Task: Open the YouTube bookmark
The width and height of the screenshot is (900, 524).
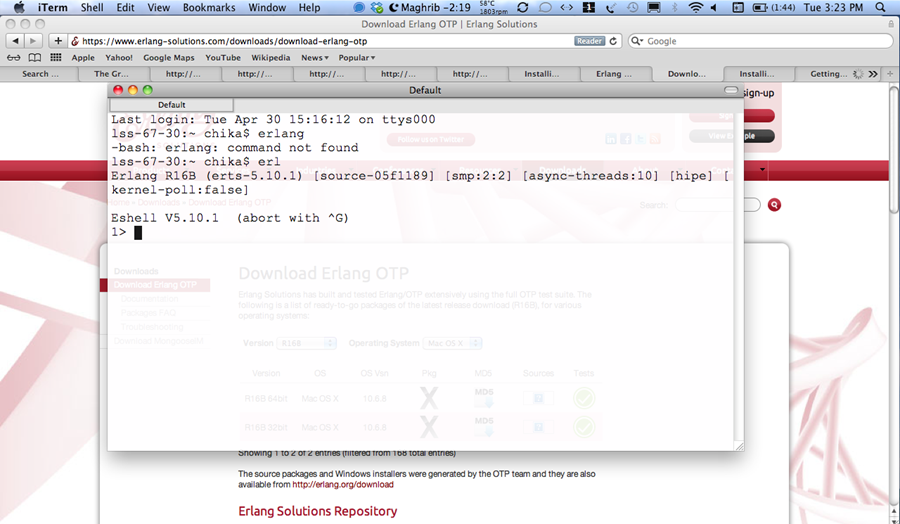Action: click(x=223, y=57)
